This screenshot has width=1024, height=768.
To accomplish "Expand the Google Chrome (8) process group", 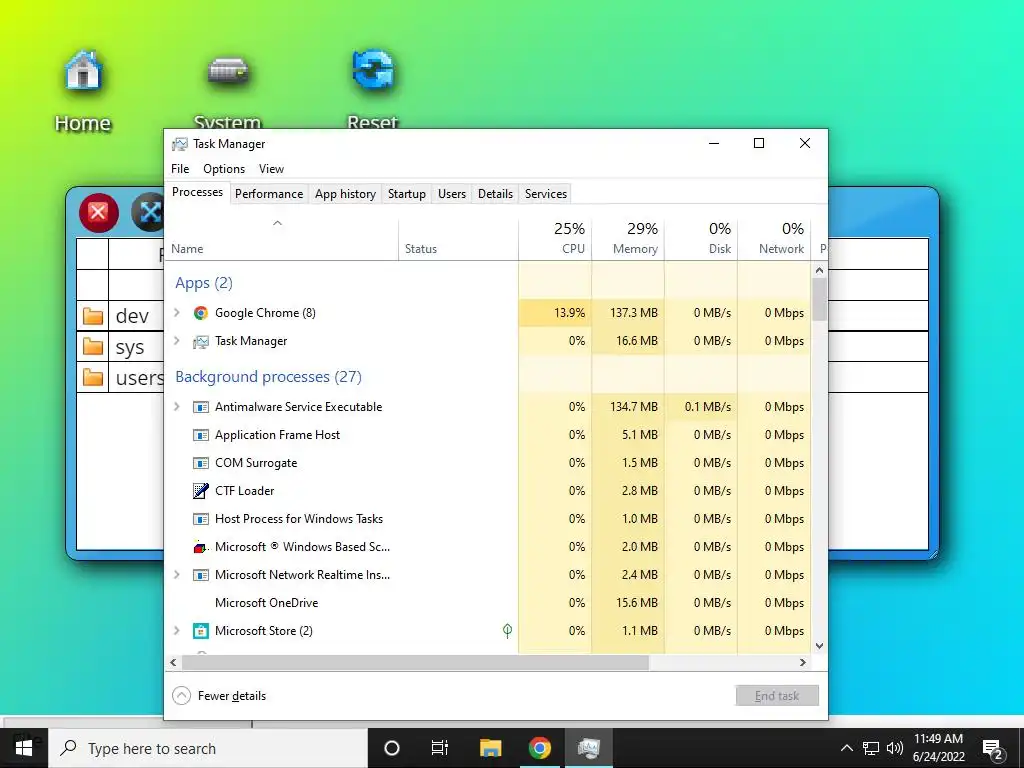I will point(176,313).
